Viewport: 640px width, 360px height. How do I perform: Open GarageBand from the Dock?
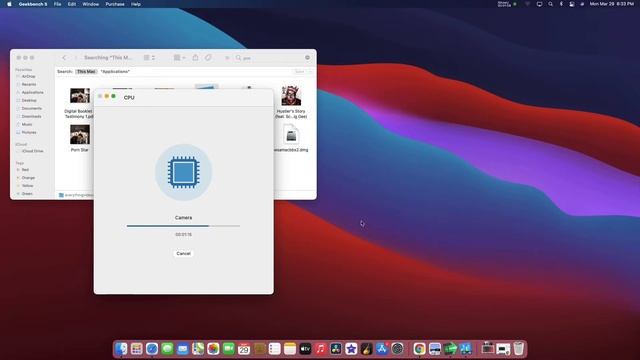[x=367, y=349]
